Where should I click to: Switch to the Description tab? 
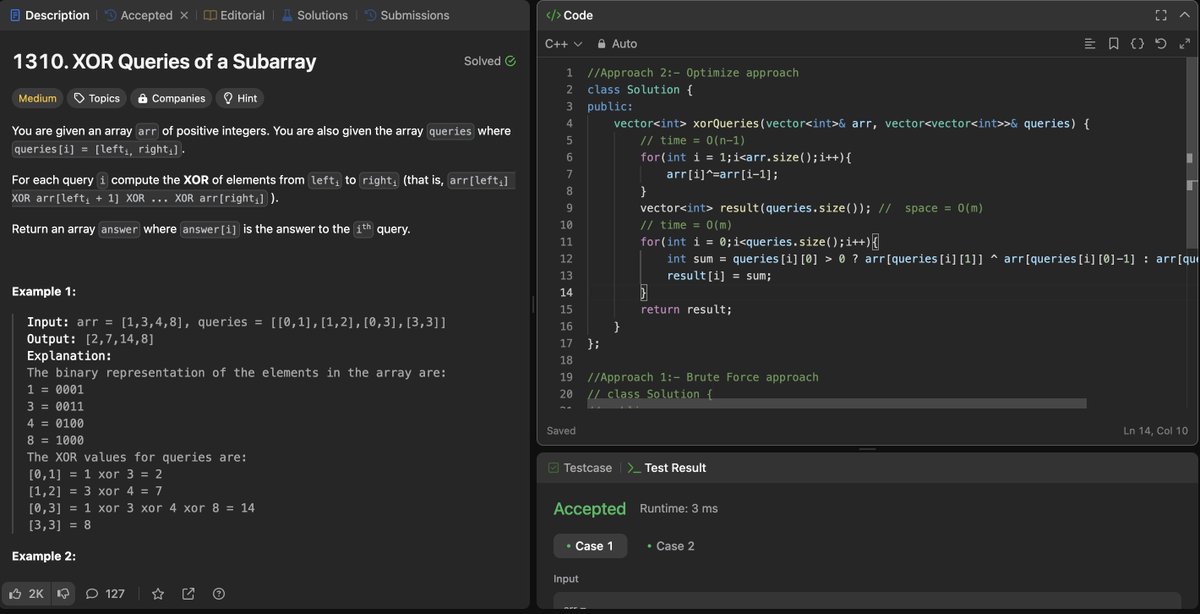[x=48, y=15]
